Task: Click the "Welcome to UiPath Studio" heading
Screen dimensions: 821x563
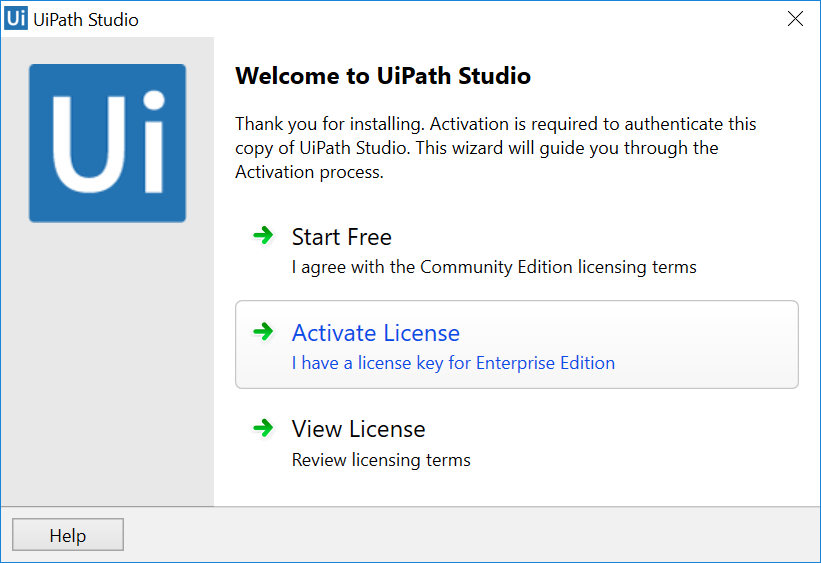Action: 383,76
